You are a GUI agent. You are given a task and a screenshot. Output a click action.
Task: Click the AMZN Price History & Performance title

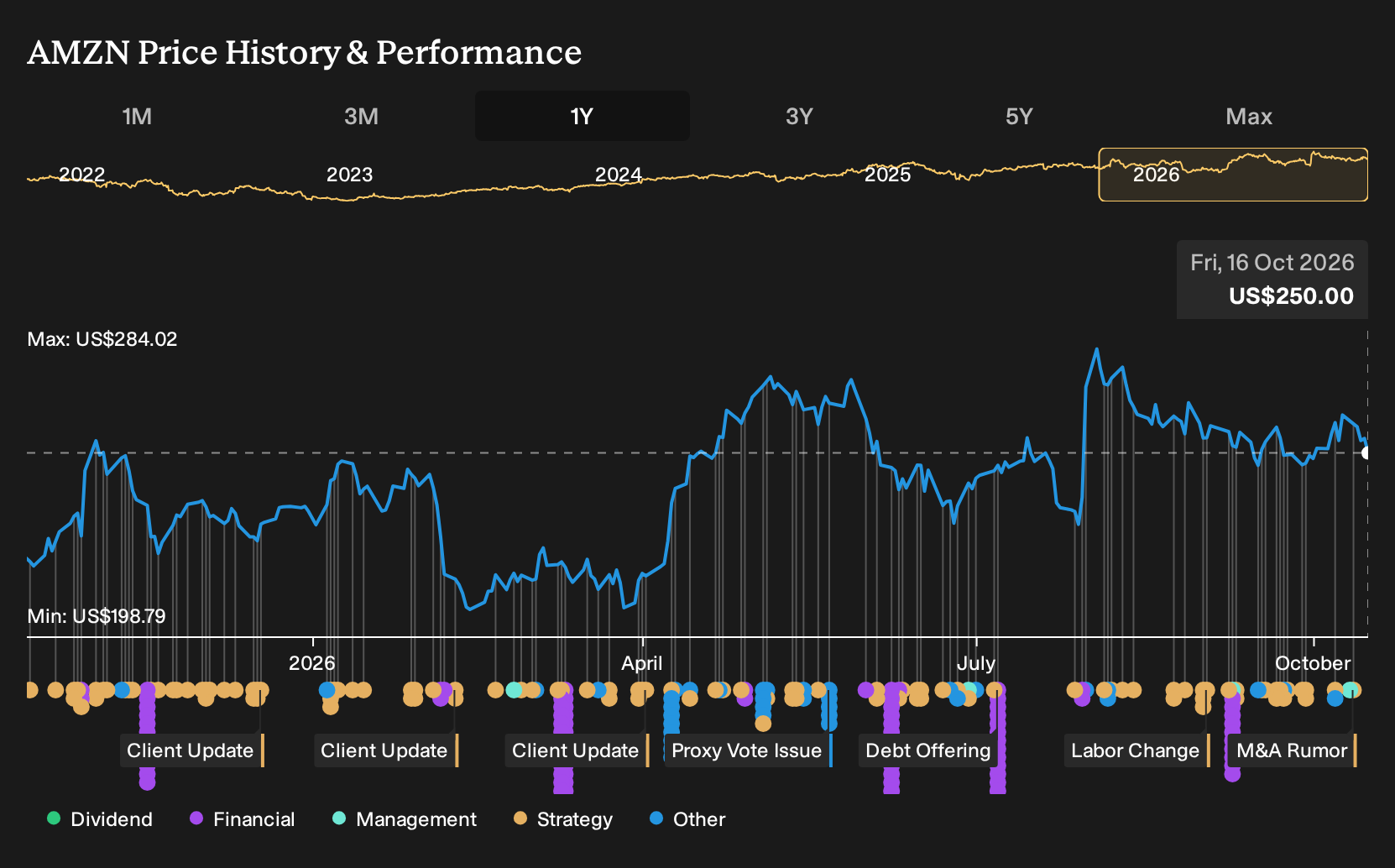tap(305, 52)
